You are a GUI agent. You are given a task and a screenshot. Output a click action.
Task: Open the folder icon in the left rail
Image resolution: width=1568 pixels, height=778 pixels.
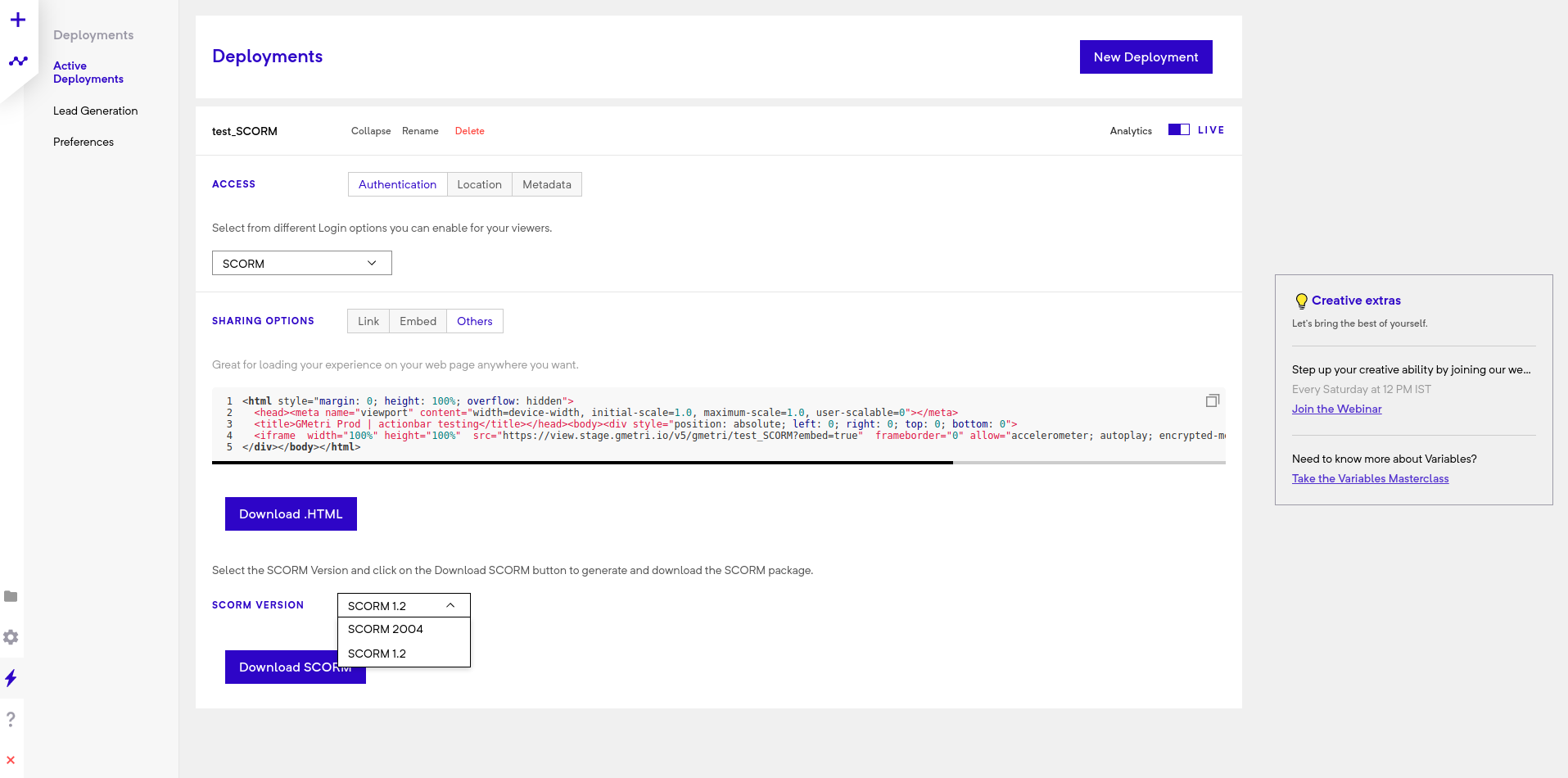click(11, 596)
